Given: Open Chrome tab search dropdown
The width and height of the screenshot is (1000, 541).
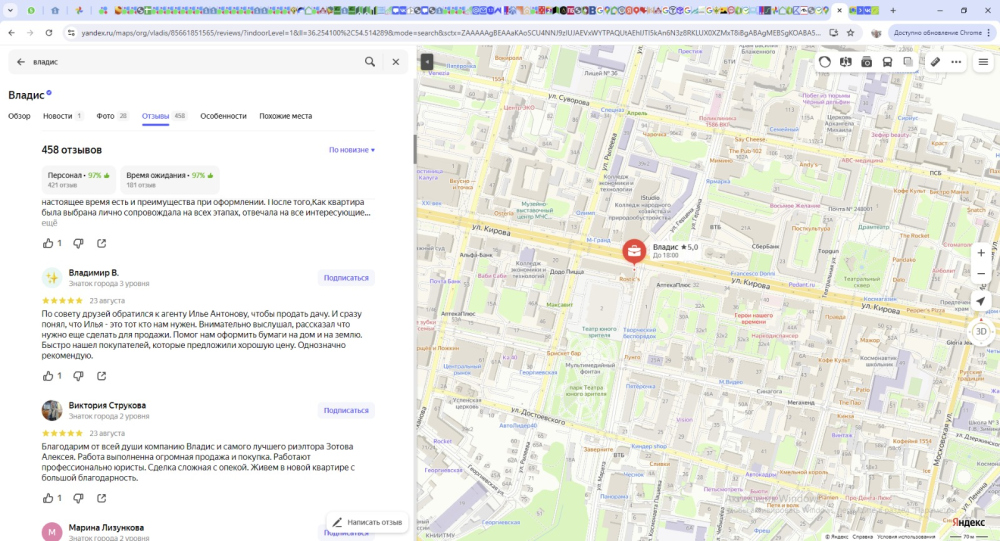Looking at the screenshot, I should (10, 10).
